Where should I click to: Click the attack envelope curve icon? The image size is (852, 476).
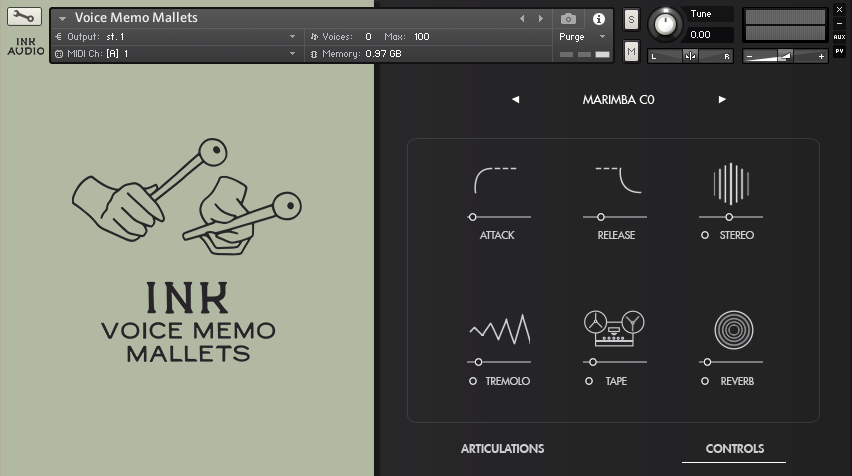click(x=495, y=181)
